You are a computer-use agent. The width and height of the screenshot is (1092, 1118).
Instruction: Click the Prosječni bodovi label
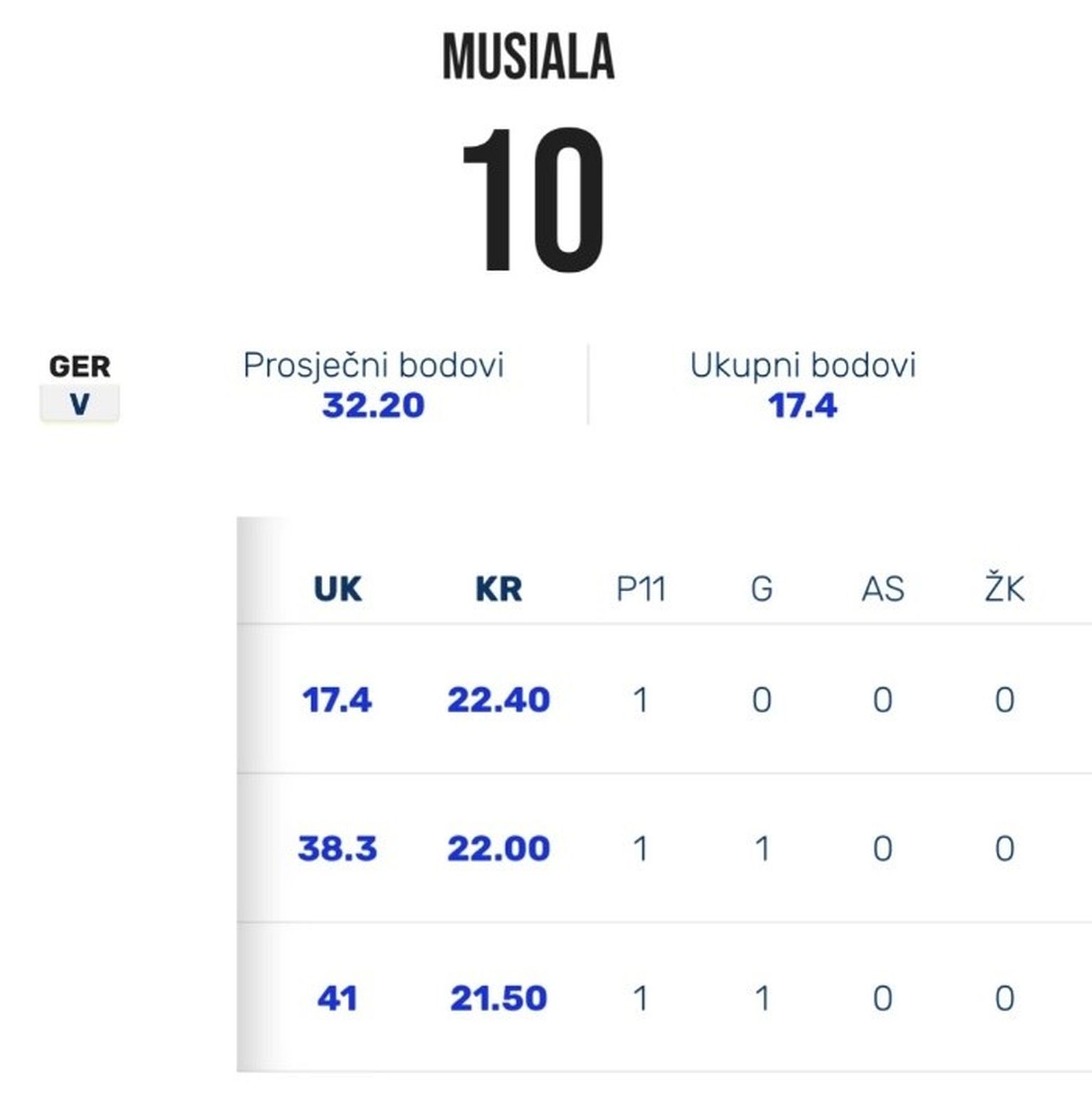coord(373,365)
